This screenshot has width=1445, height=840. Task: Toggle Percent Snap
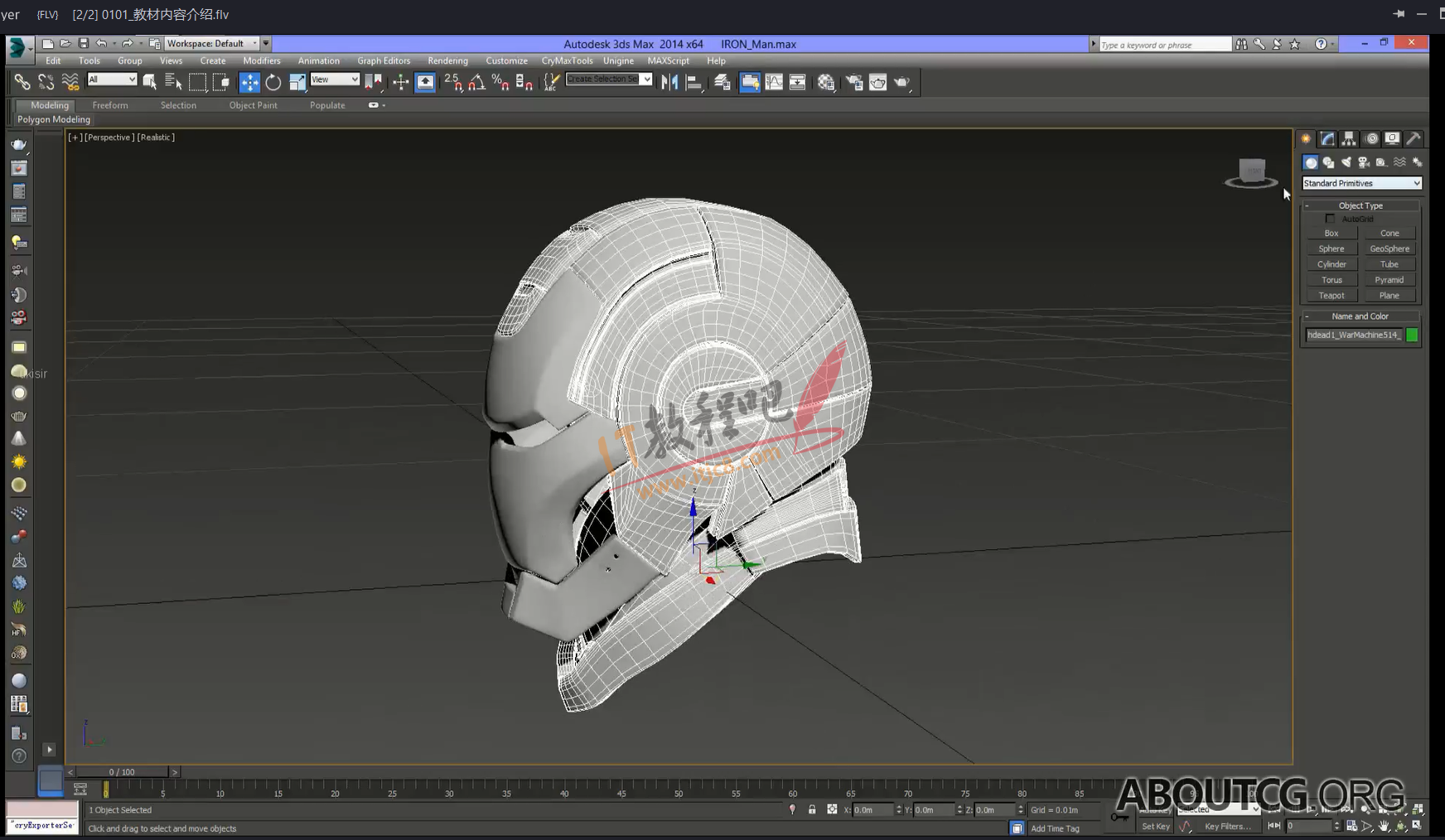(500, 82)
